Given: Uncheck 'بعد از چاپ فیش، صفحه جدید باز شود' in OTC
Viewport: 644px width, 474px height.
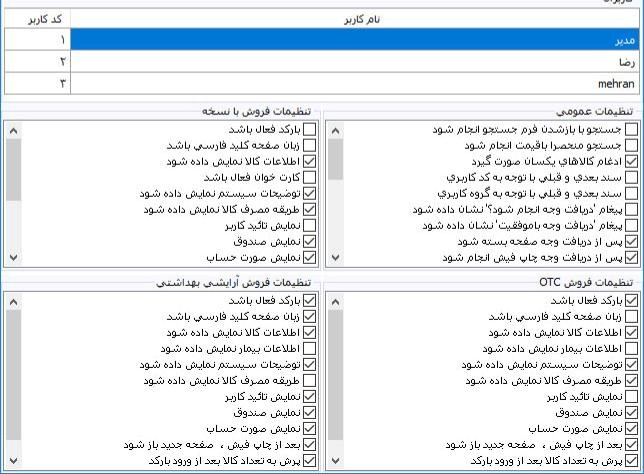Looking at the screenshot, I should [631, 445].
